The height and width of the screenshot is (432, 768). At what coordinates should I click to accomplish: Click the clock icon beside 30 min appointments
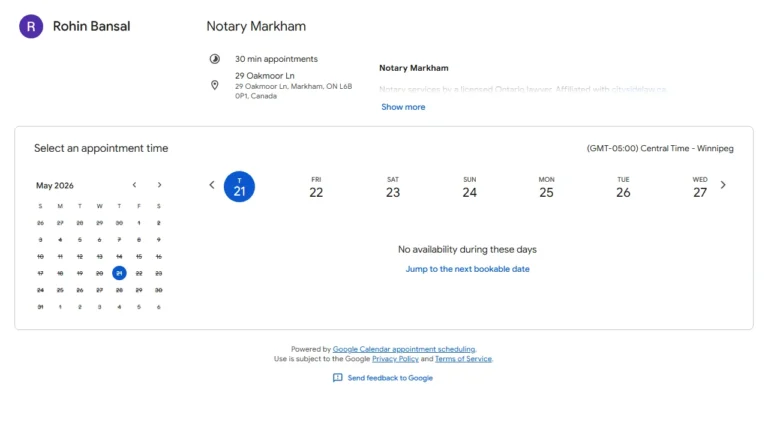(x=215, y=59)
